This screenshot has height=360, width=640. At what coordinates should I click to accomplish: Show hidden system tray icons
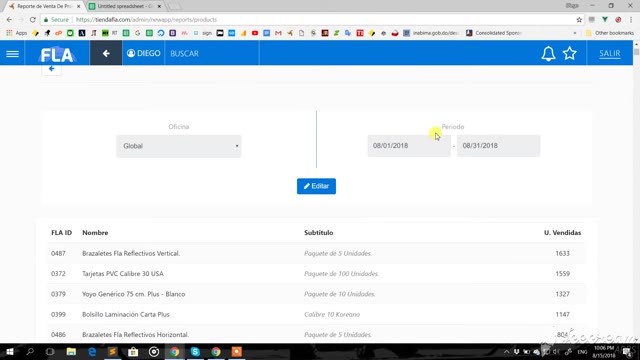coord(506,352)
